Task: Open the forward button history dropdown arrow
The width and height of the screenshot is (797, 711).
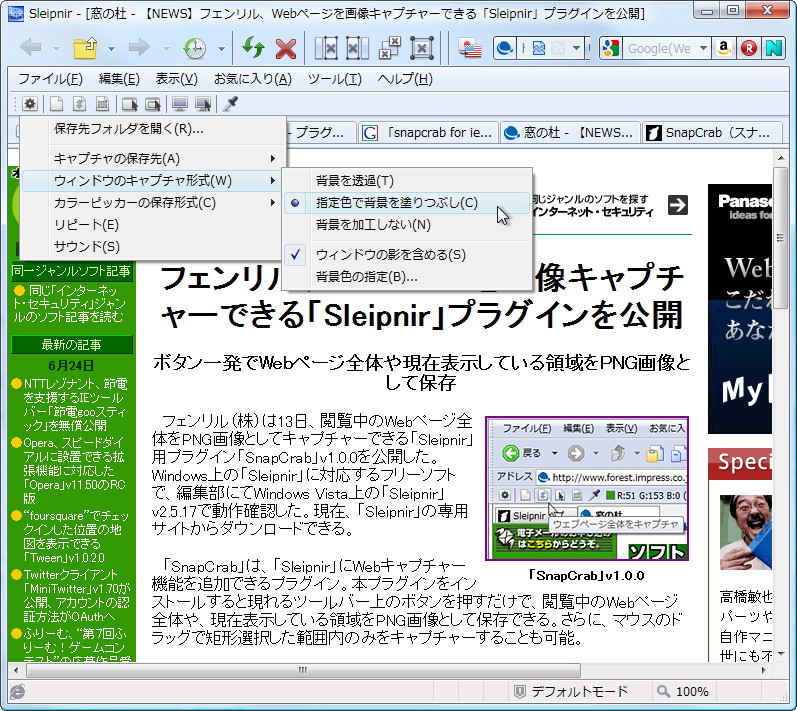Action: 166,49
